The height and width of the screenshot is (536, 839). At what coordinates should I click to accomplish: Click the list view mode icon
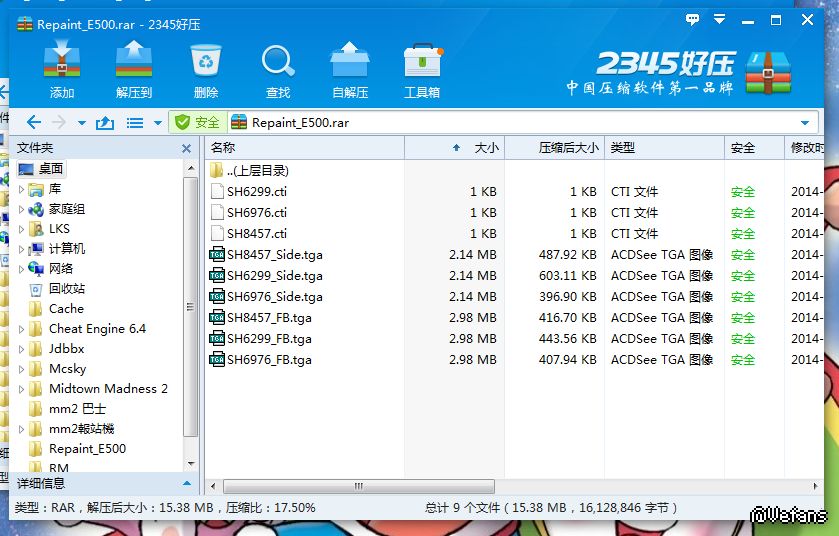134,123
